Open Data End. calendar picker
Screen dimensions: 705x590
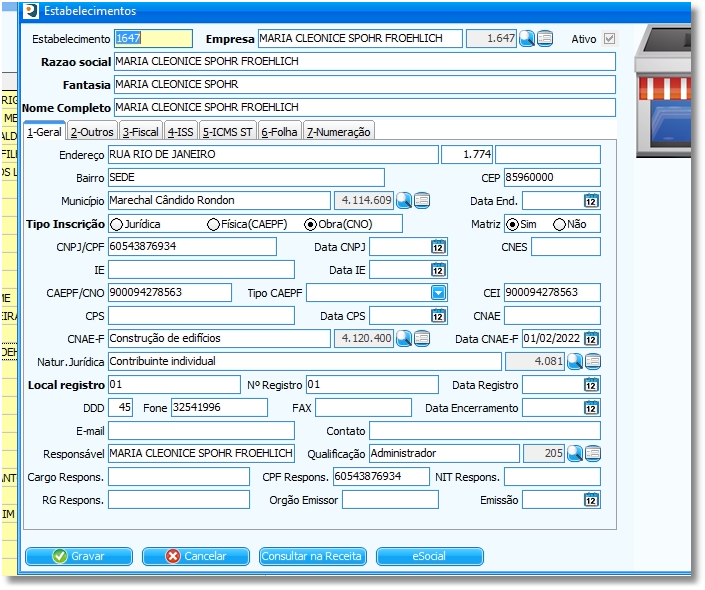[x=591, y=201]
